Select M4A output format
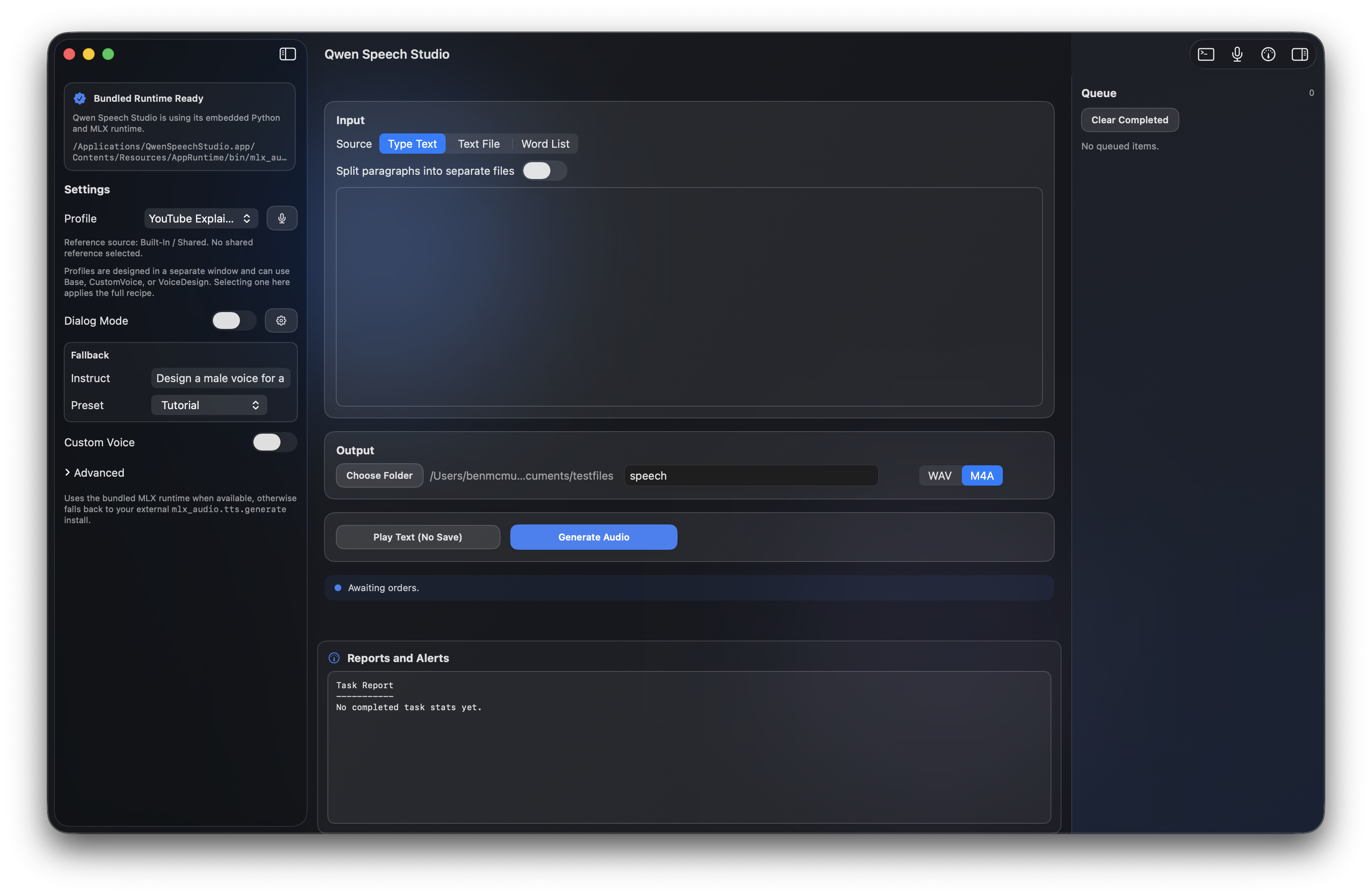 click(x=982, y=475)
